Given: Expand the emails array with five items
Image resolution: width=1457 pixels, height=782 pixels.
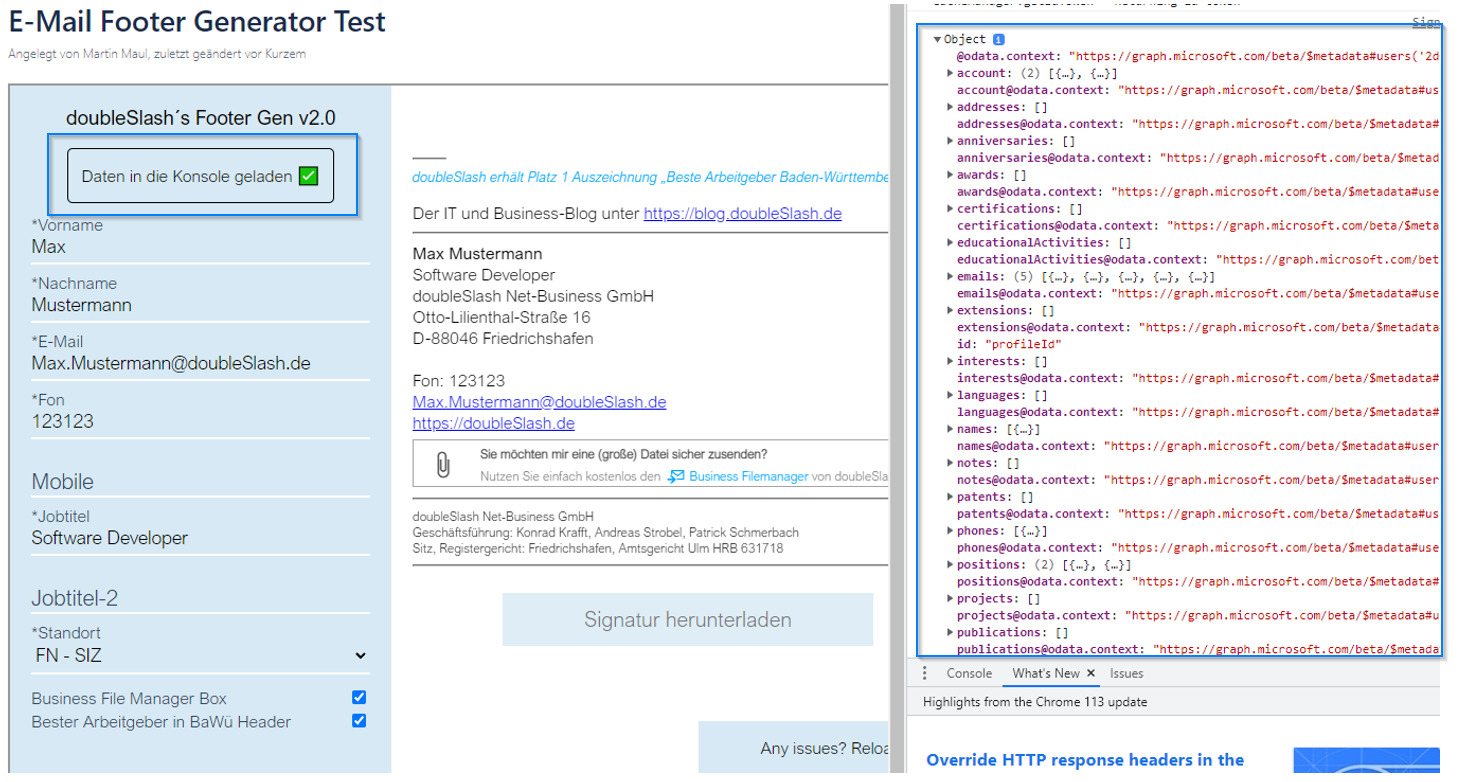Looking at the screenshot, I should tap(950, 277).
